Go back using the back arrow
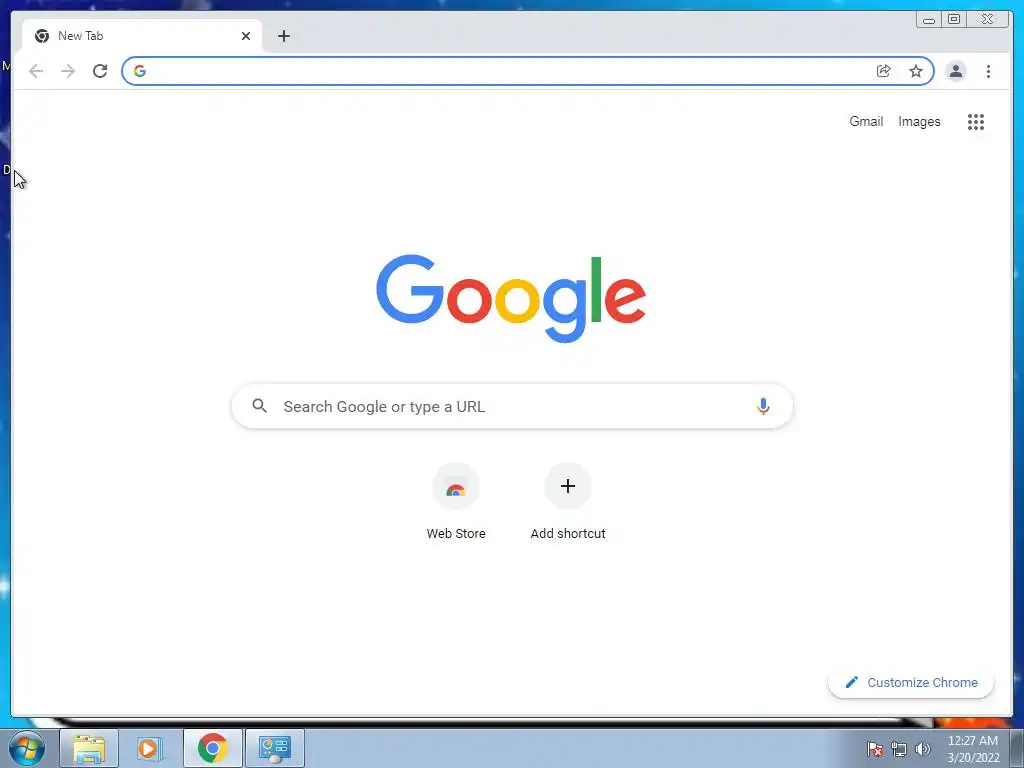The height and width of the screenshot is (768, 1024). (x=36, y=71)
